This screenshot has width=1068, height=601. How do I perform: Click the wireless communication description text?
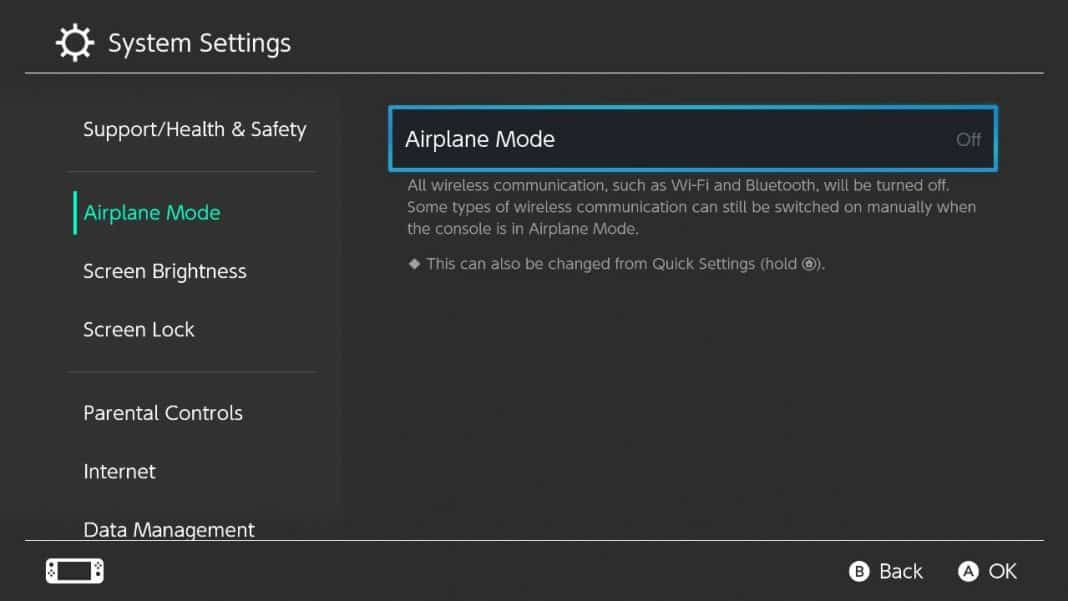click(691, 207)
